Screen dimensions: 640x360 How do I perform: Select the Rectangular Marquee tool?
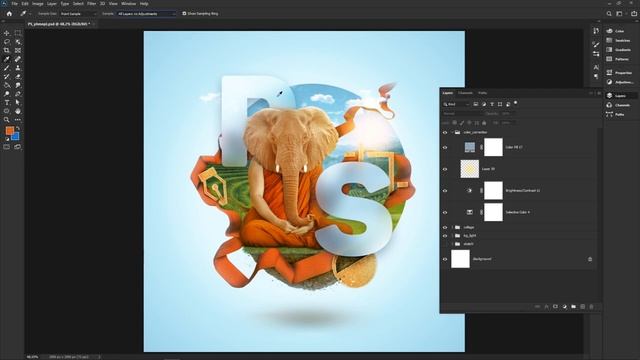18,33
